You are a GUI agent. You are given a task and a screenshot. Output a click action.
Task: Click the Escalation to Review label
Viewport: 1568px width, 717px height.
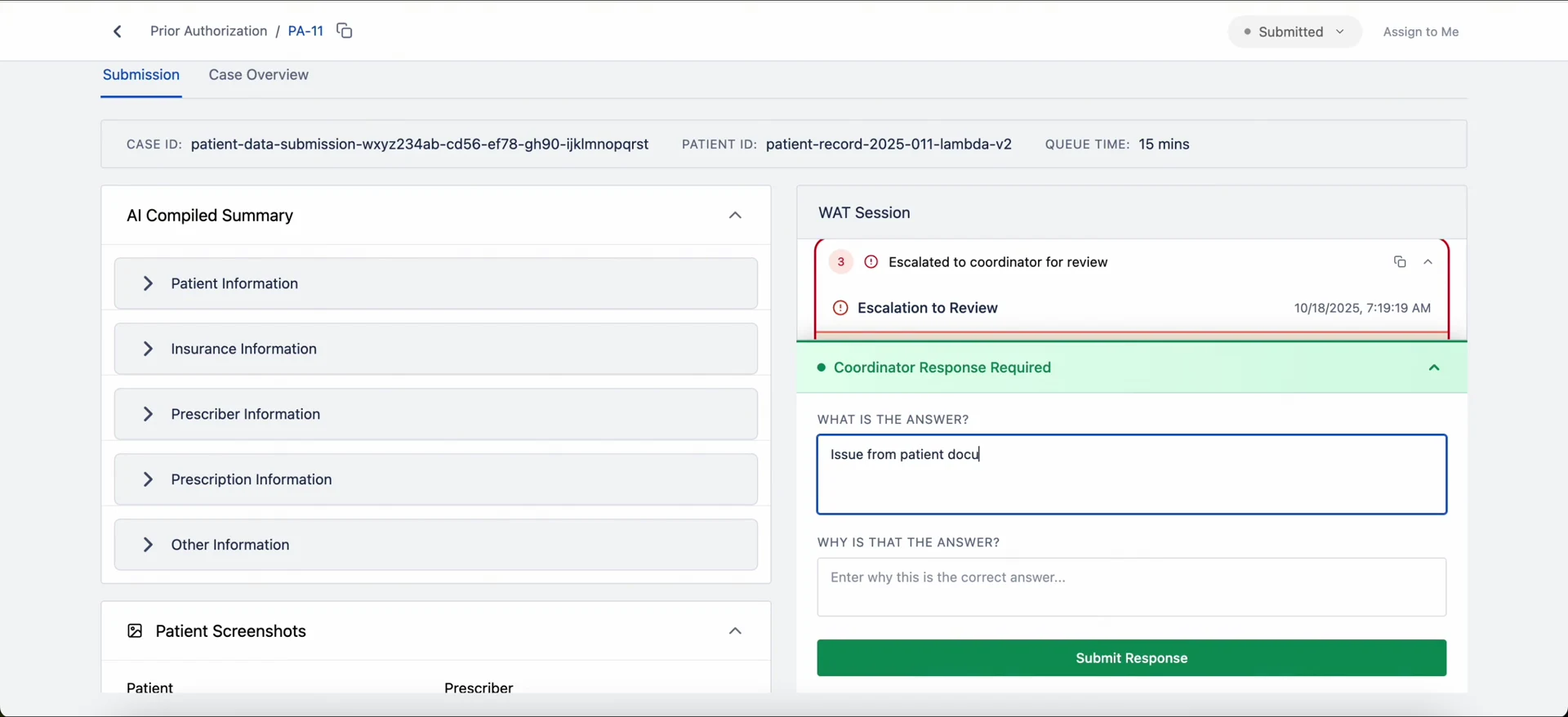(928, 308)
